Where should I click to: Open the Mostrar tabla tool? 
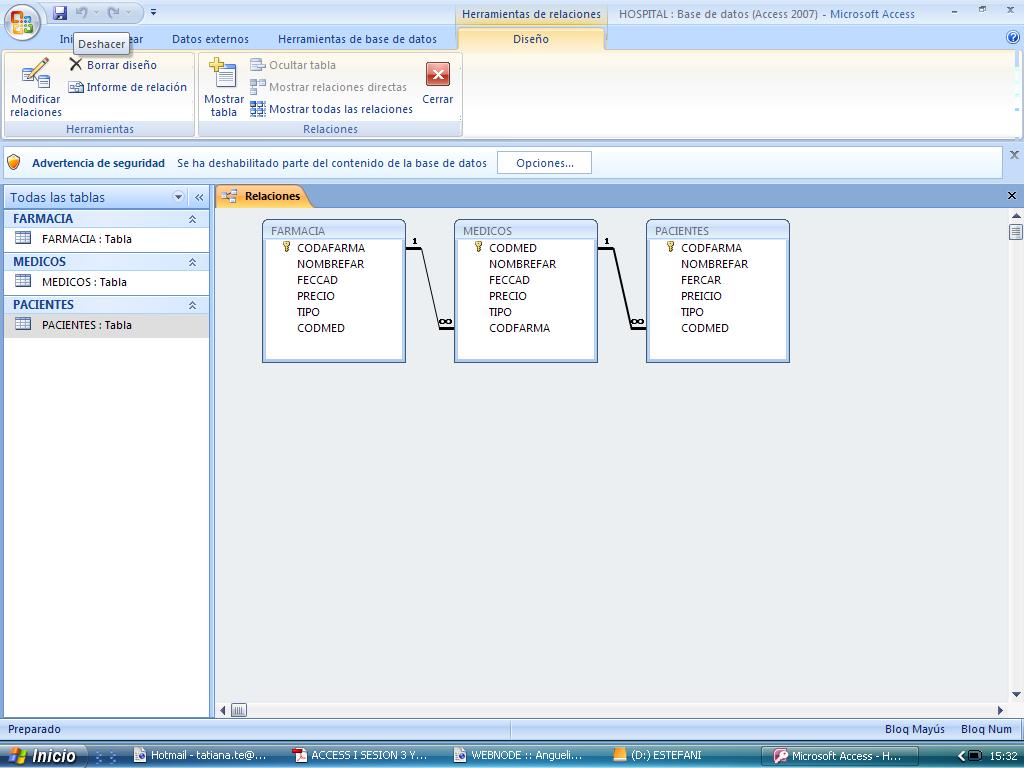pyautogui.click(x=223, y=87)
